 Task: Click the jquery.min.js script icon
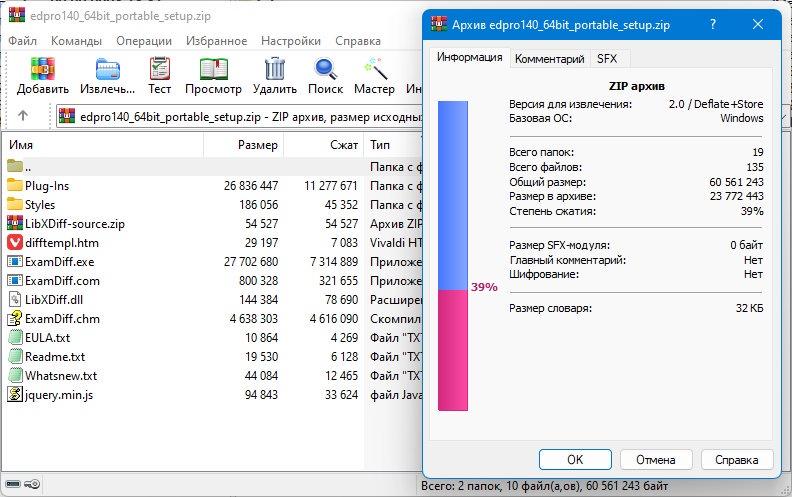point(15,394)
